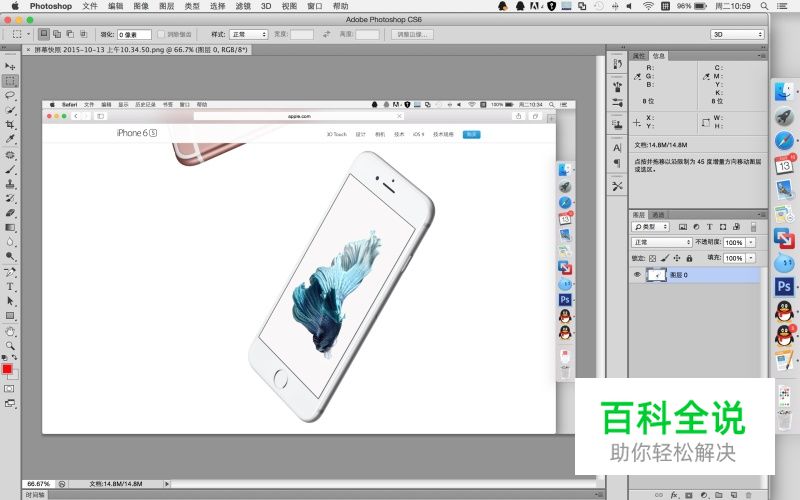Image resolution: width=800 pixels, height=500 pixels.
Task: Switch to the Channels tab
Action: (x=658, y=215)
